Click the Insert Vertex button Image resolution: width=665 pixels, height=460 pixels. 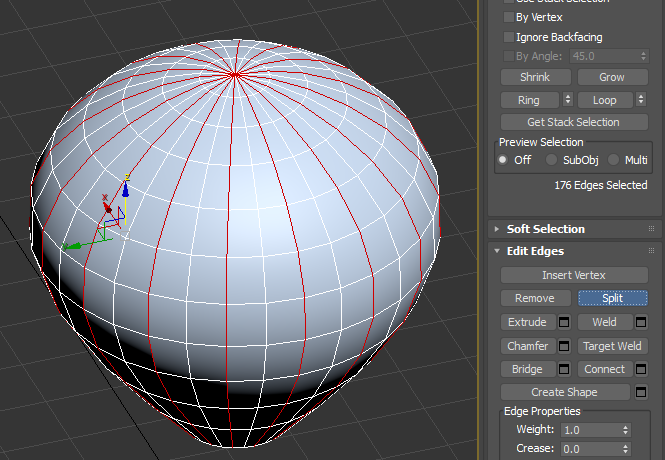[574, 275]
